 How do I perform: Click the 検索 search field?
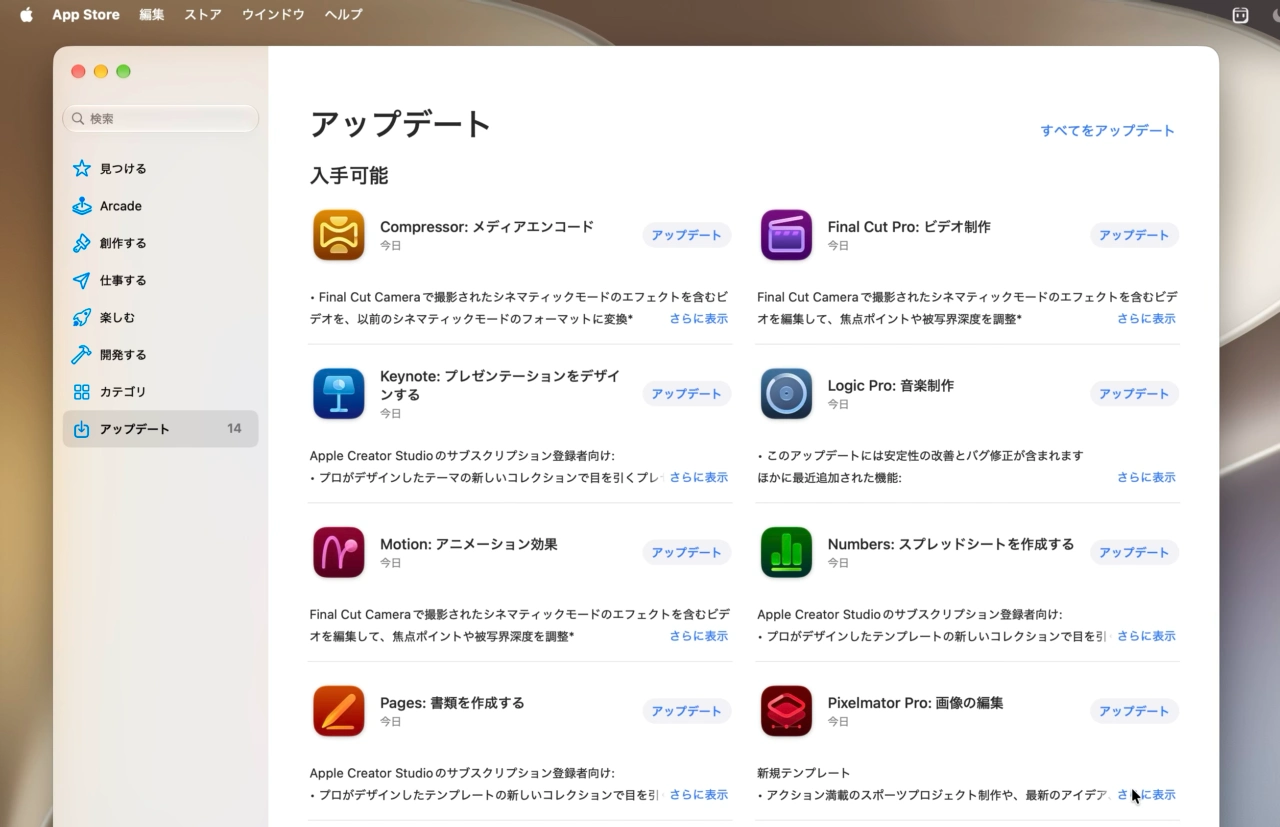160,119
